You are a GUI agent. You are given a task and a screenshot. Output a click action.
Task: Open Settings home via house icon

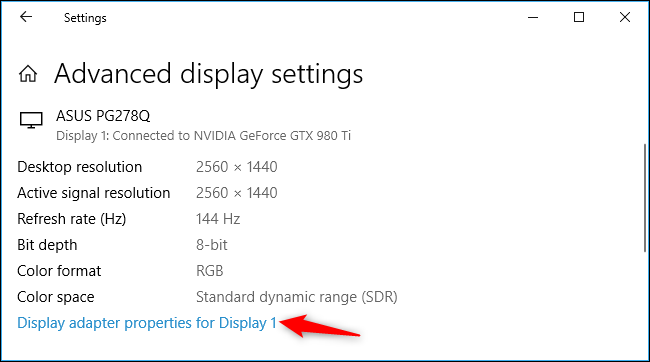(x=28, y=74)
